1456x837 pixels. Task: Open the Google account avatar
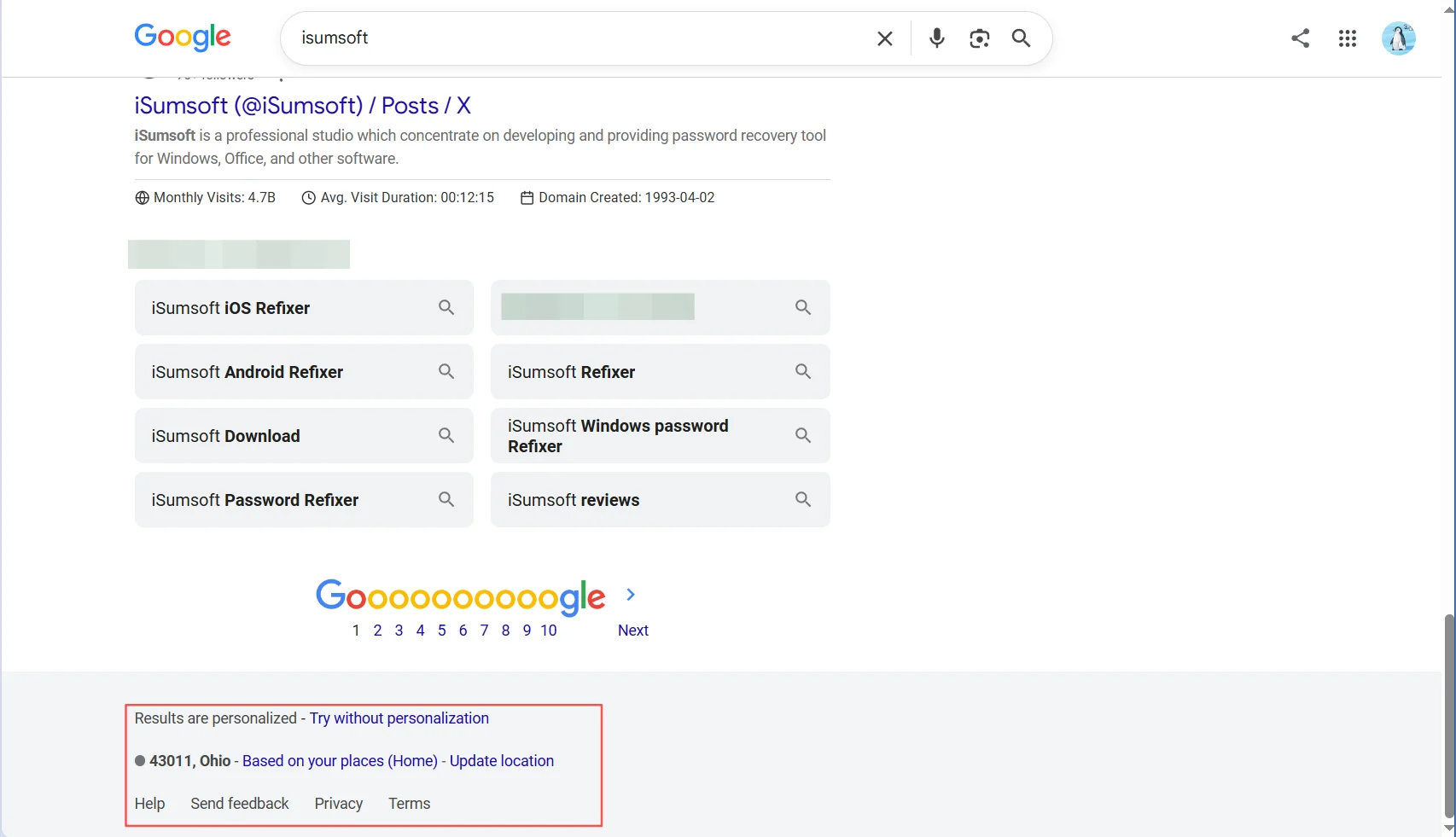pos(1399,38)
